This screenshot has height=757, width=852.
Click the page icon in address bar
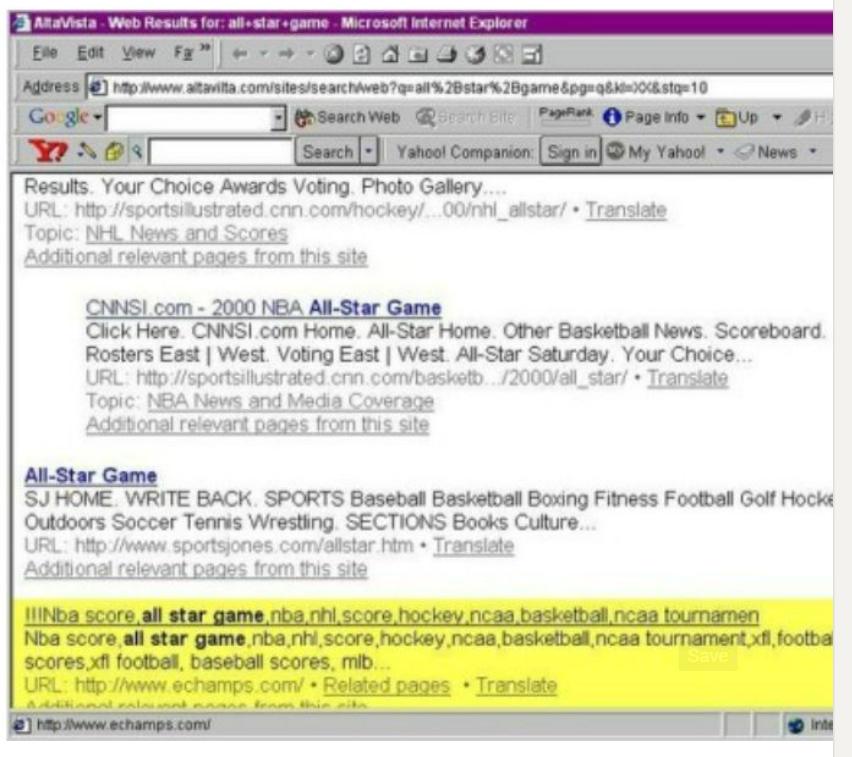point(97,87)
